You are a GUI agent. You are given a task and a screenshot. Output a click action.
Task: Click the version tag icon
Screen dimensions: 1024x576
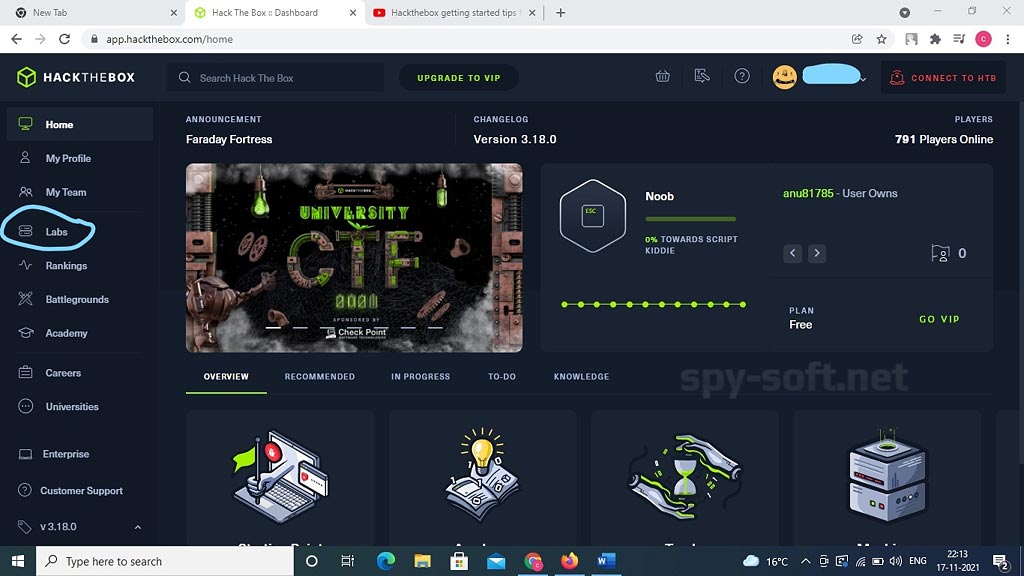pos(25,526)
